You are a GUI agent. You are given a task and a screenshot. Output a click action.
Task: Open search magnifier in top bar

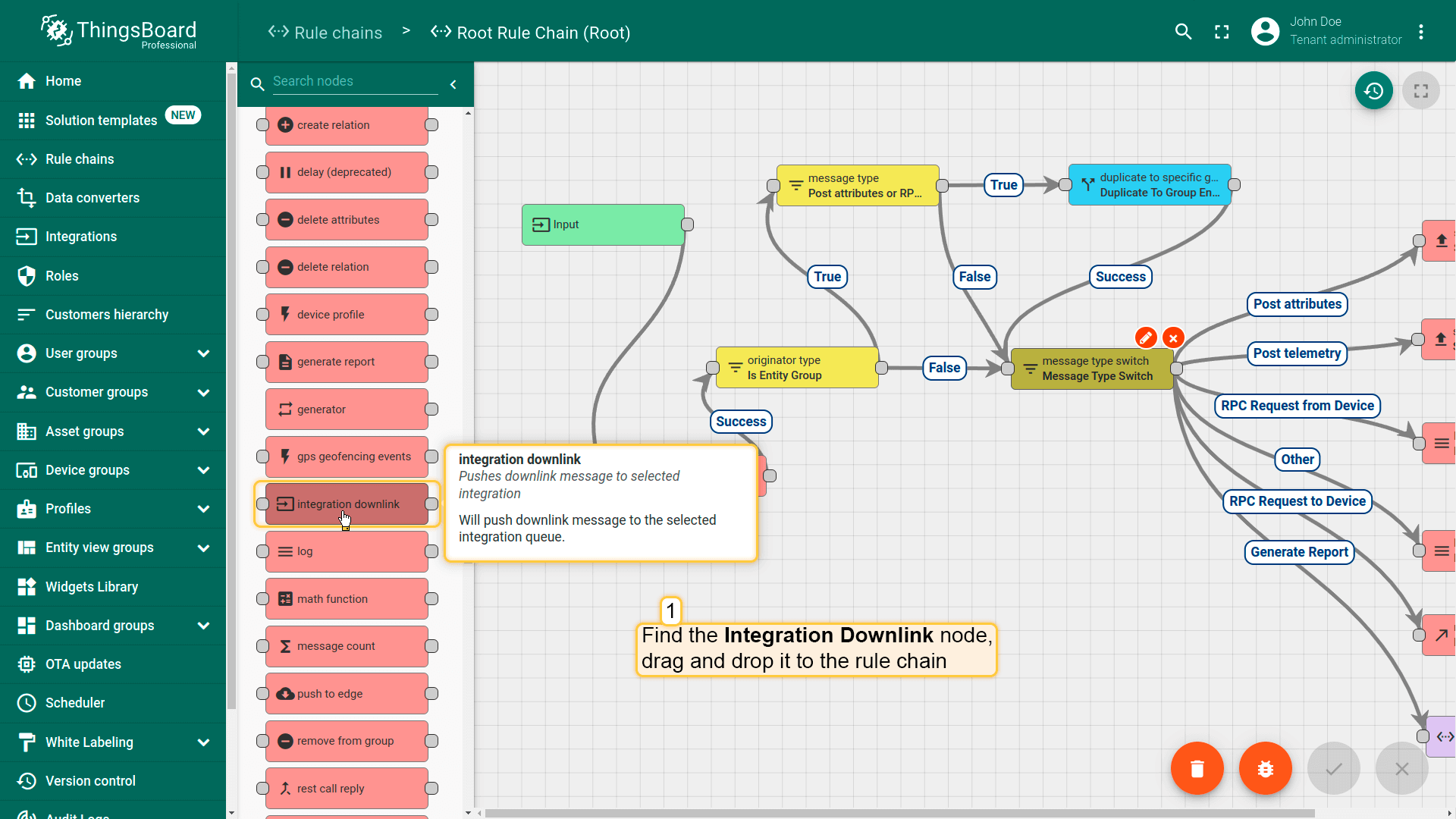coord(1183,32)
